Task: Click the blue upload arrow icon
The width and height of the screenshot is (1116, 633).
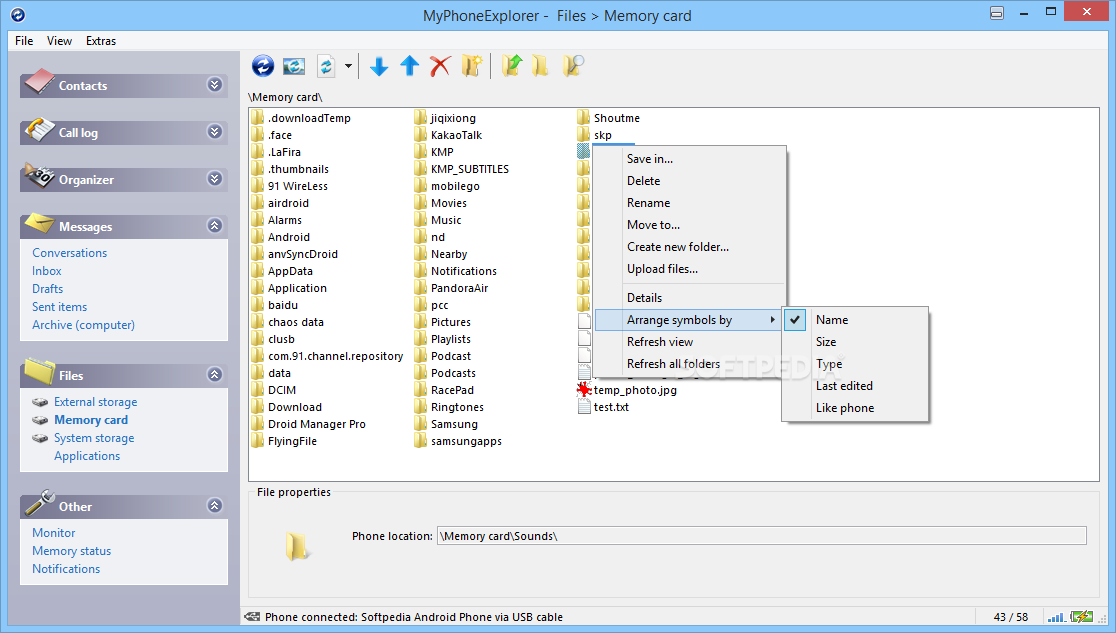Action: 409,66
